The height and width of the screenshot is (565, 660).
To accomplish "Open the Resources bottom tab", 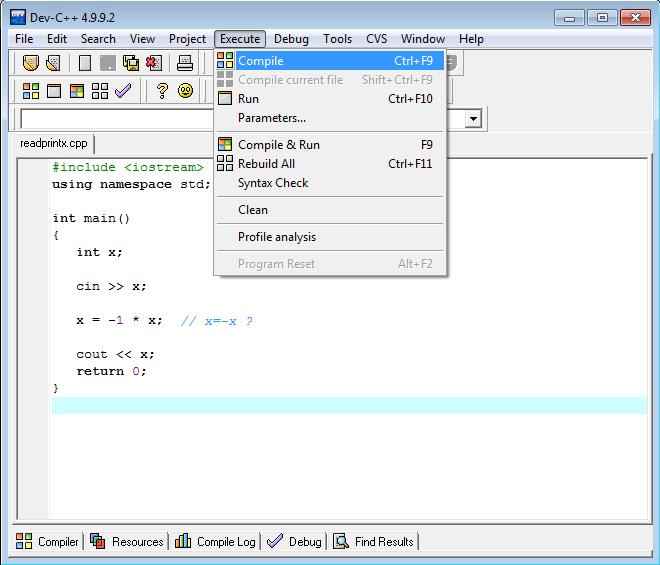I will pos(126,541).
